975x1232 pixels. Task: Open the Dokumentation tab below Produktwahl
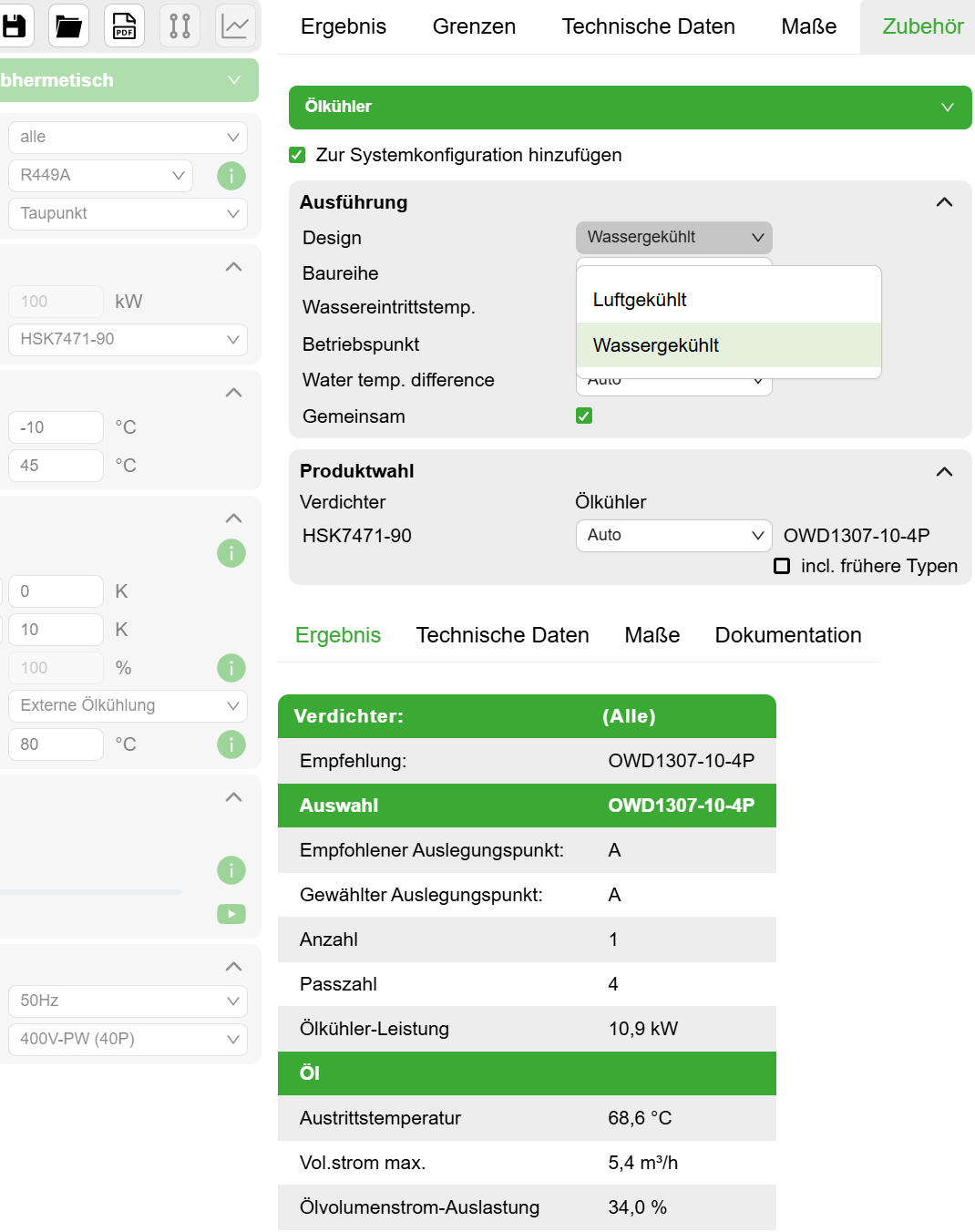point(787,635)
